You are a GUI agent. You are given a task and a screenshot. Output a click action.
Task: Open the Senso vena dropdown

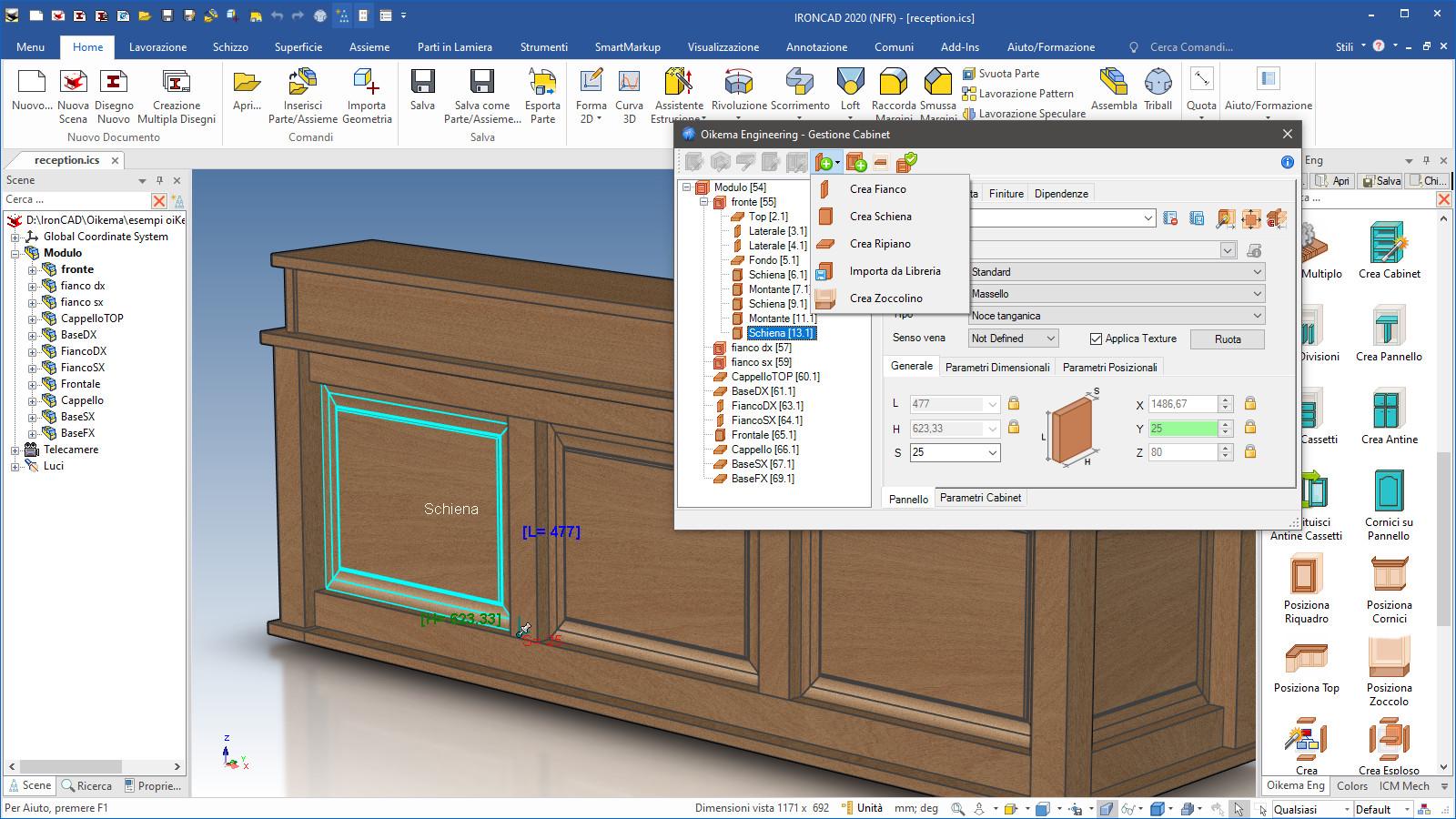point(1013,339)
